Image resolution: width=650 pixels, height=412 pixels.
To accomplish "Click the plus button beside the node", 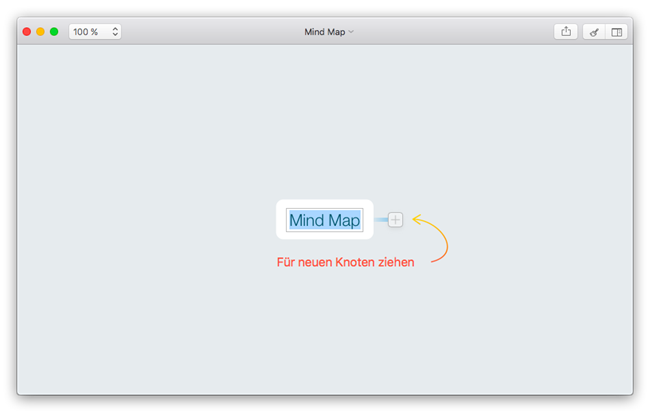I will point(396,219).
